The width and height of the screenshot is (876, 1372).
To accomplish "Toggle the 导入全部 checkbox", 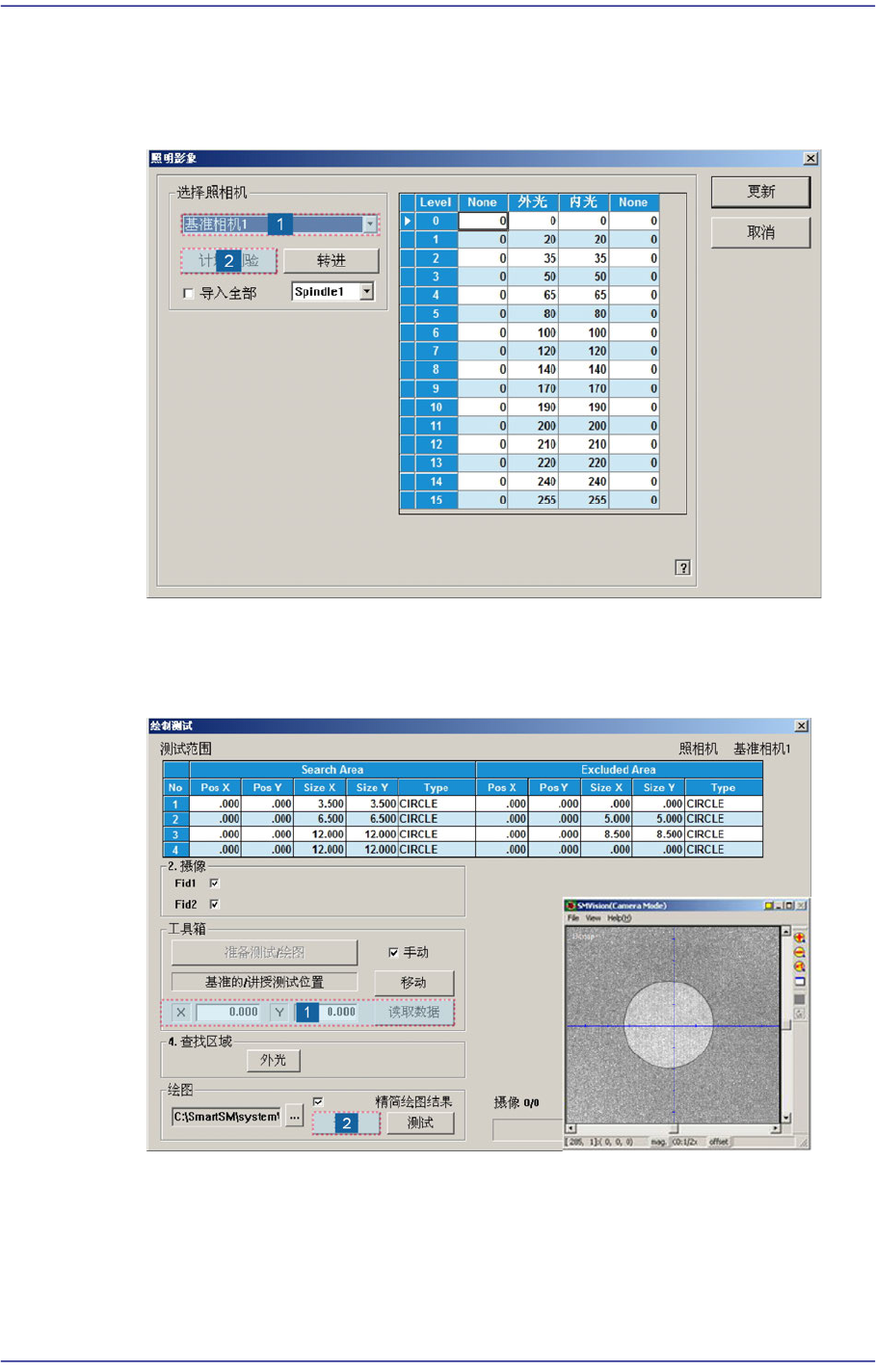I will (189, 293).
